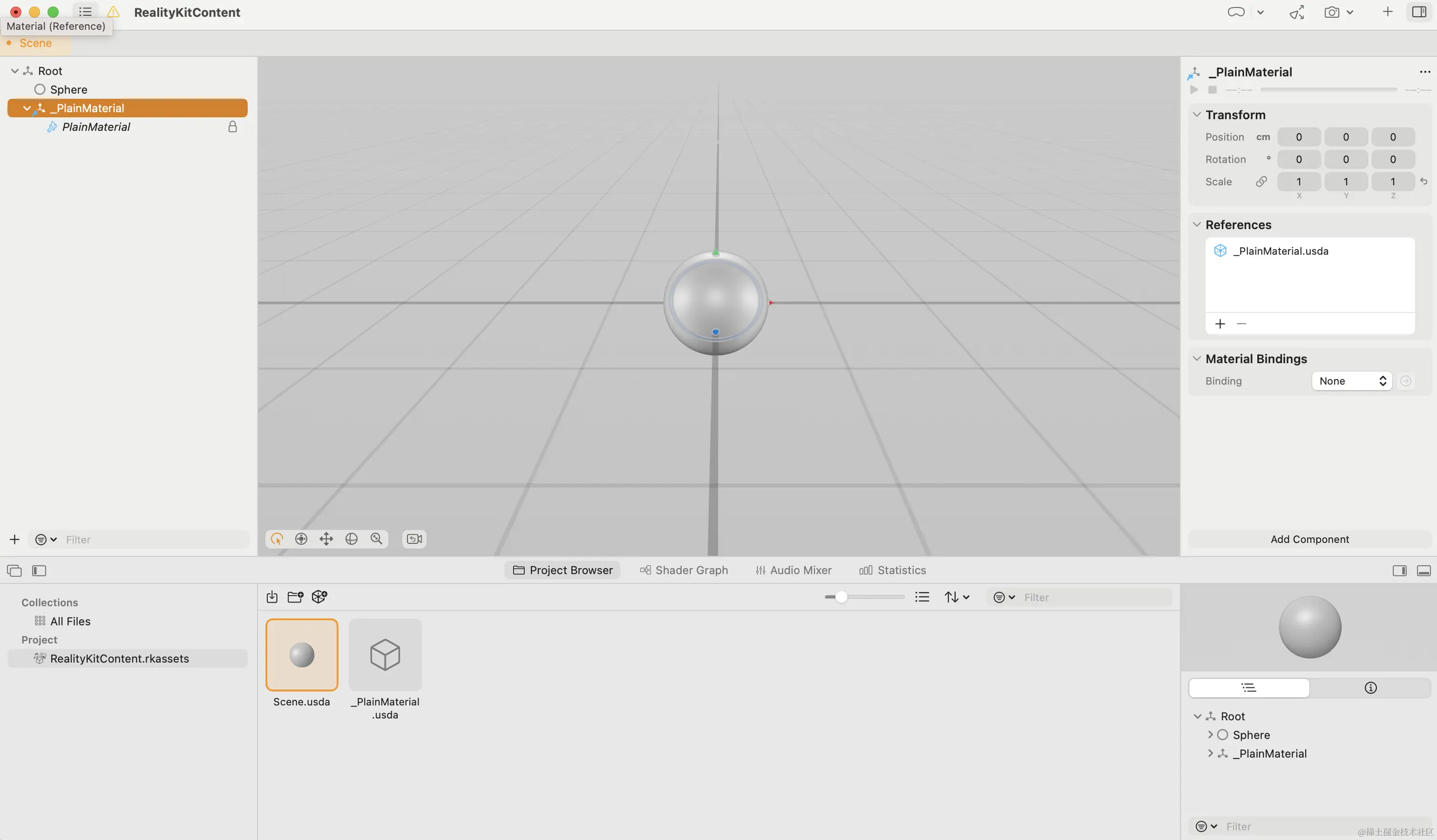Click the camera snapshot icon
Viewport: 1437px width, 840px height.
(x=1332, y=12)
